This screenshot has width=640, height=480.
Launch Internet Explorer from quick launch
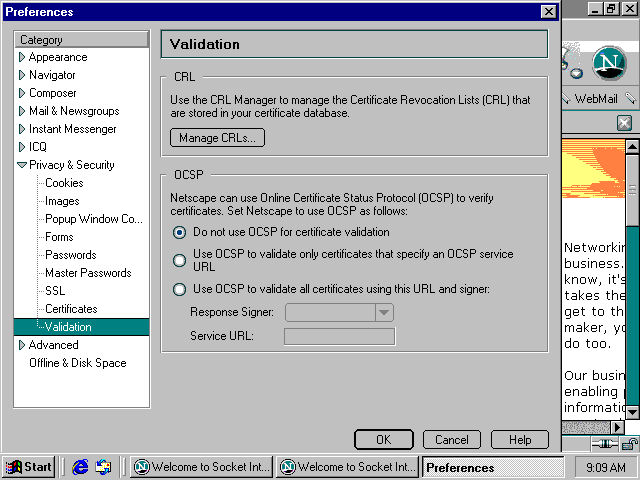(80, 467)
